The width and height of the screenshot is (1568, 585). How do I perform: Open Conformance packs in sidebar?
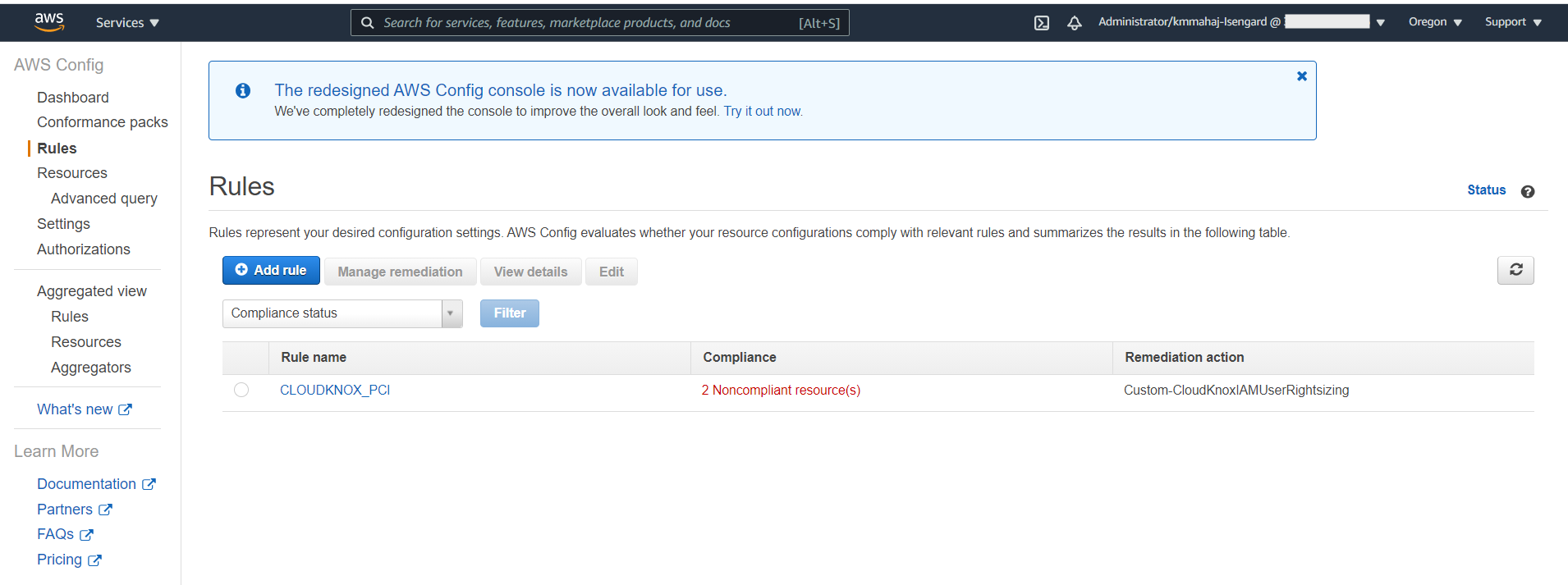[x=102, y=122]
